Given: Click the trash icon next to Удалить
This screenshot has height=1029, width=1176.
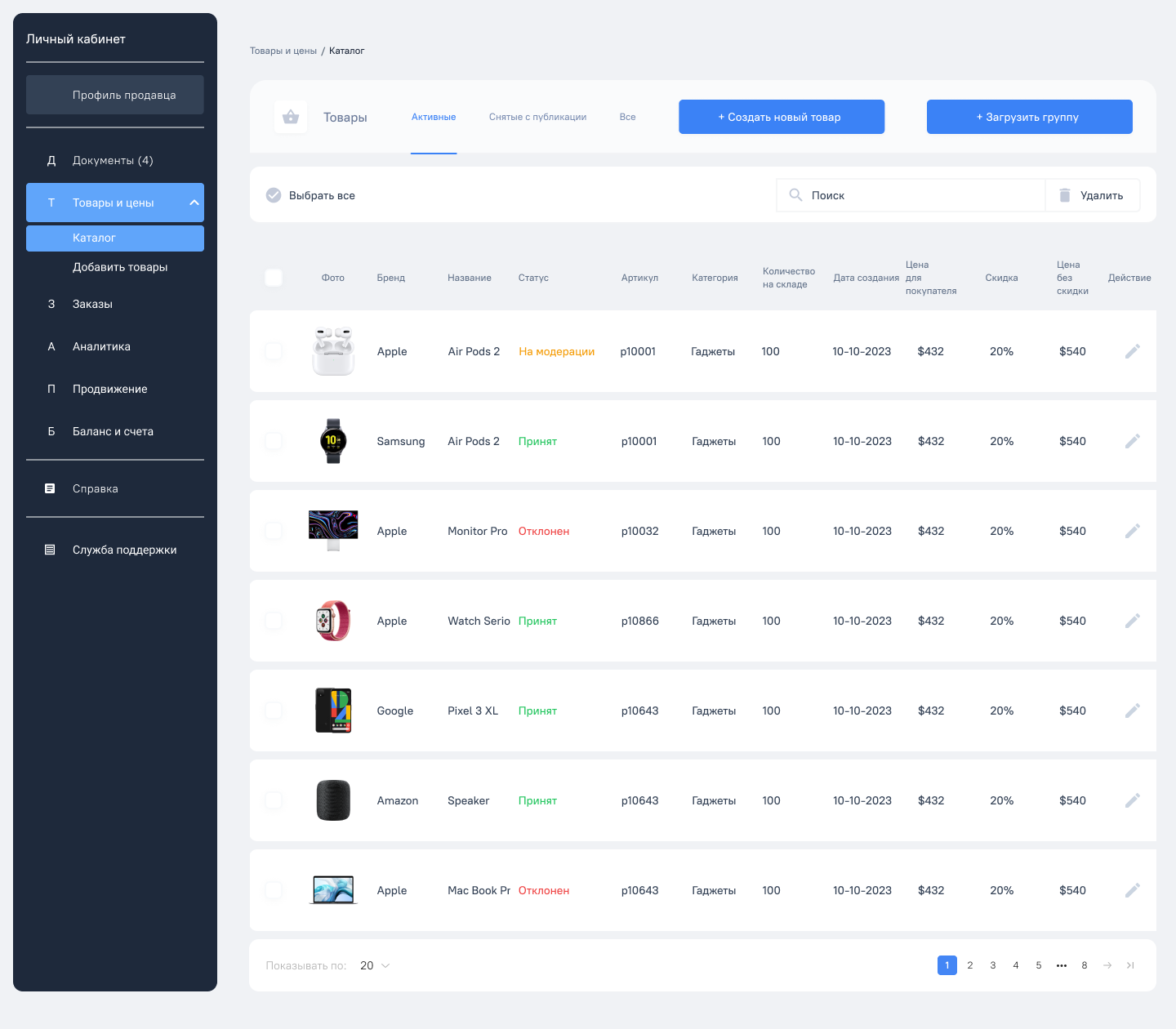Looking at the screenshot, I should [x=1064, y=195].
